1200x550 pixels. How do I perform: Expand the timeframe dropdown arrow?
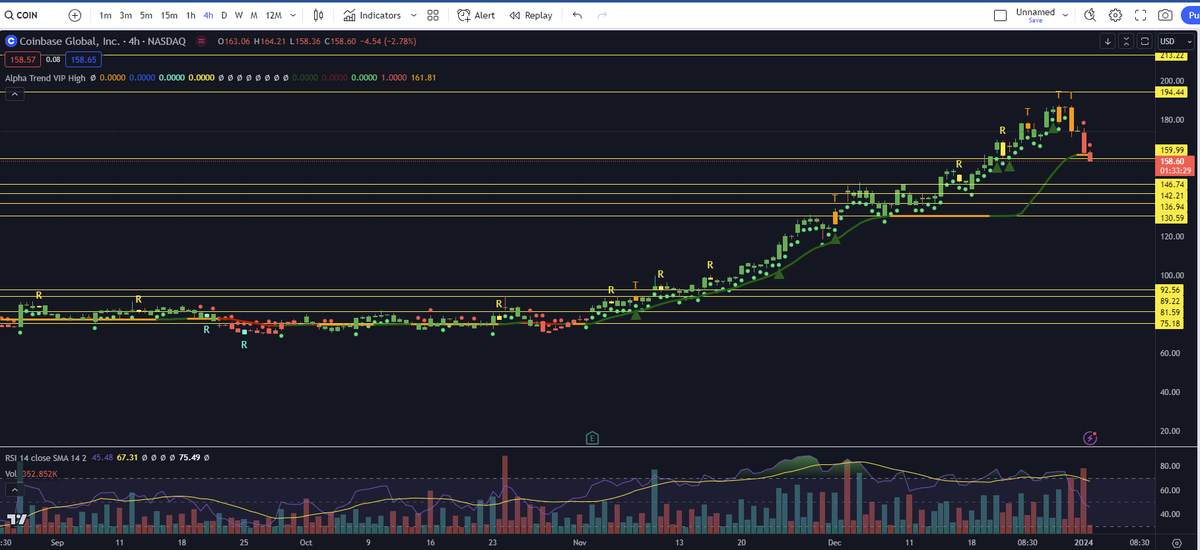click(x=291, y=15)
